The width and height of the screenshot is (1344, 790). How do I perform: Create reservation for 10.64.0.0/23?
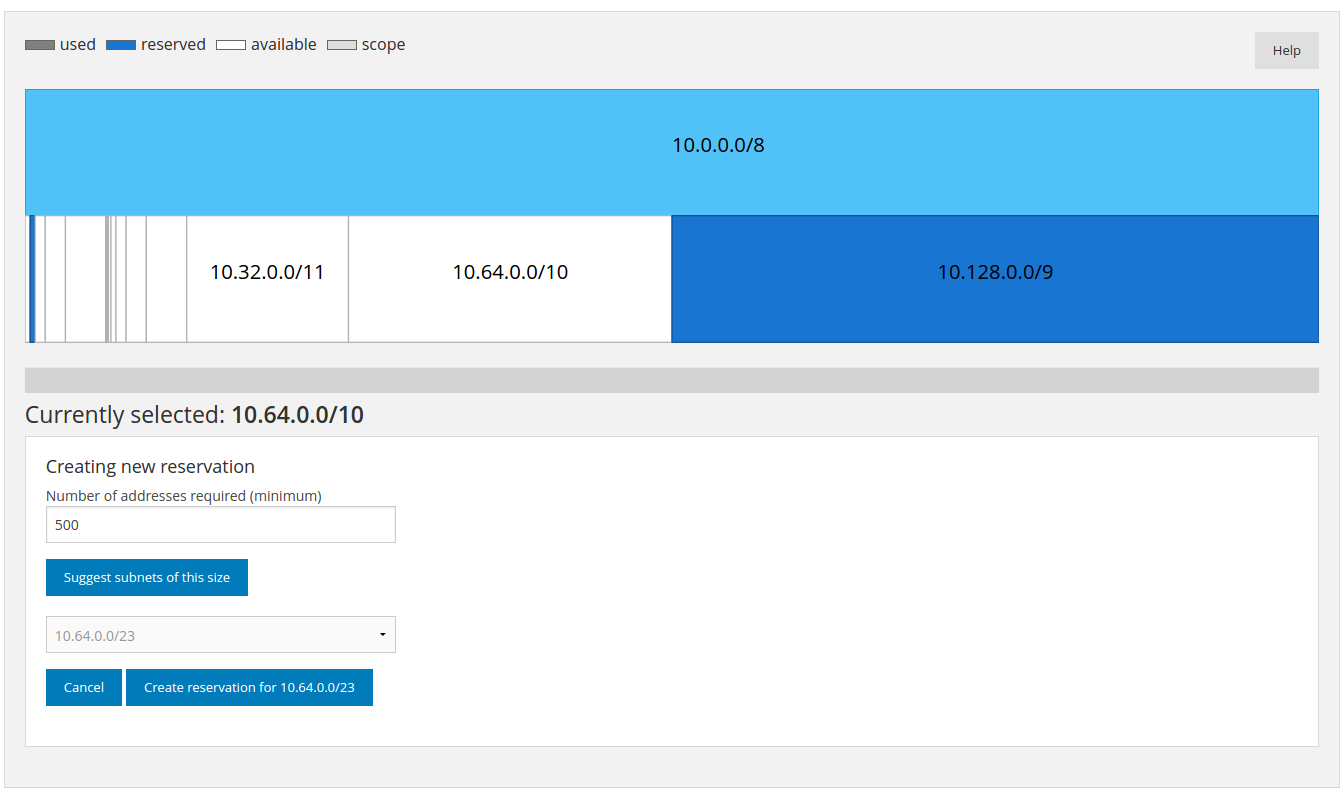[249, 688]
